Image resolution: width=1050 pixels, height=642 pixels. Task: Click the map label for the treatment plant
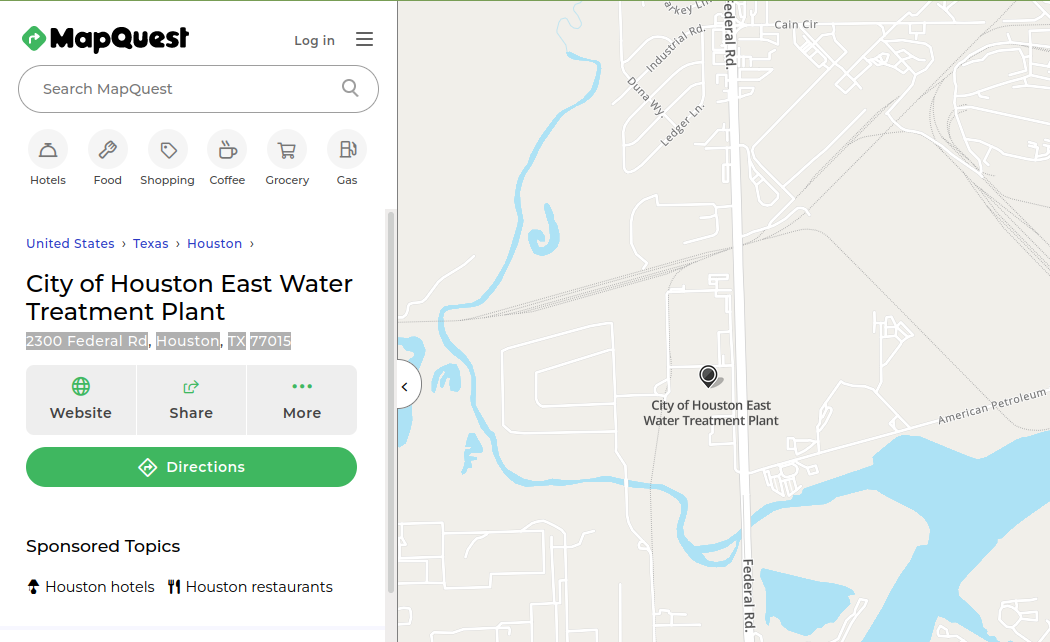[711, 413]
